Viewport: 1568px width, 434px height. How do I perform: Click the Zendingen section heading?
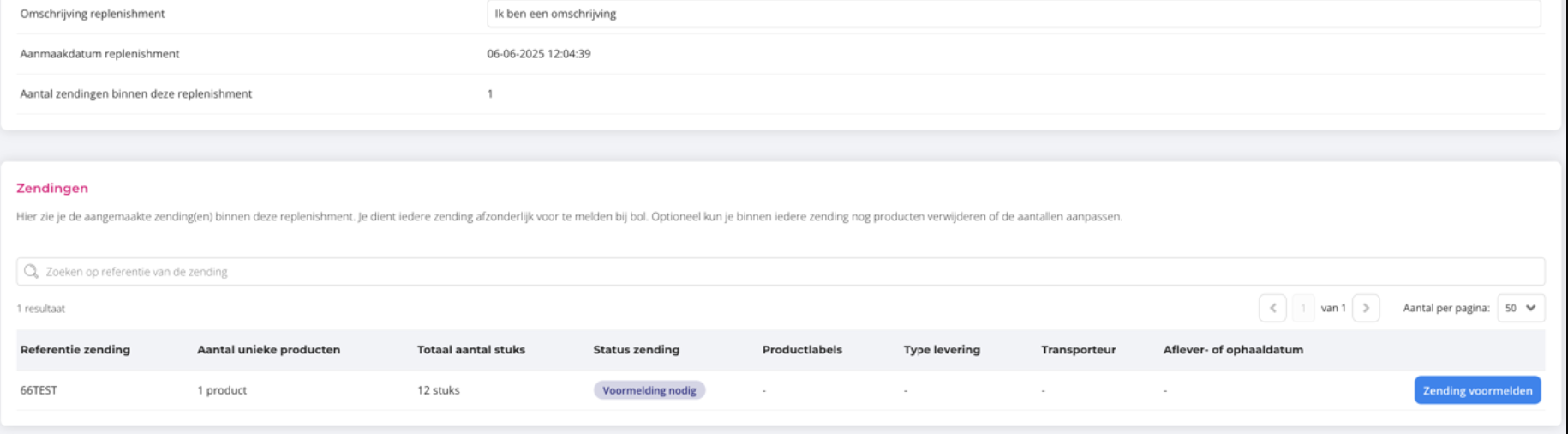[52, 188]
